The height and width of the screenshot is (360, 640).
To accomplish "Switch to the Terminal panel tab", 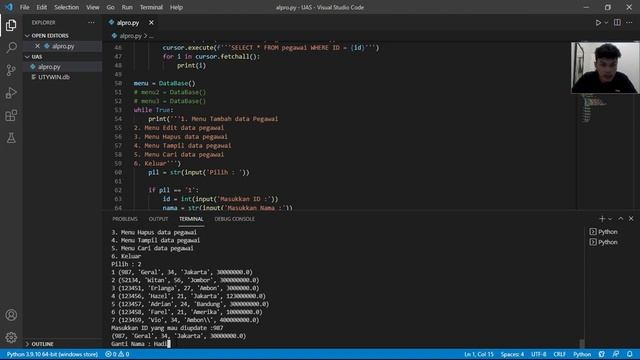I will coord(191,219).
